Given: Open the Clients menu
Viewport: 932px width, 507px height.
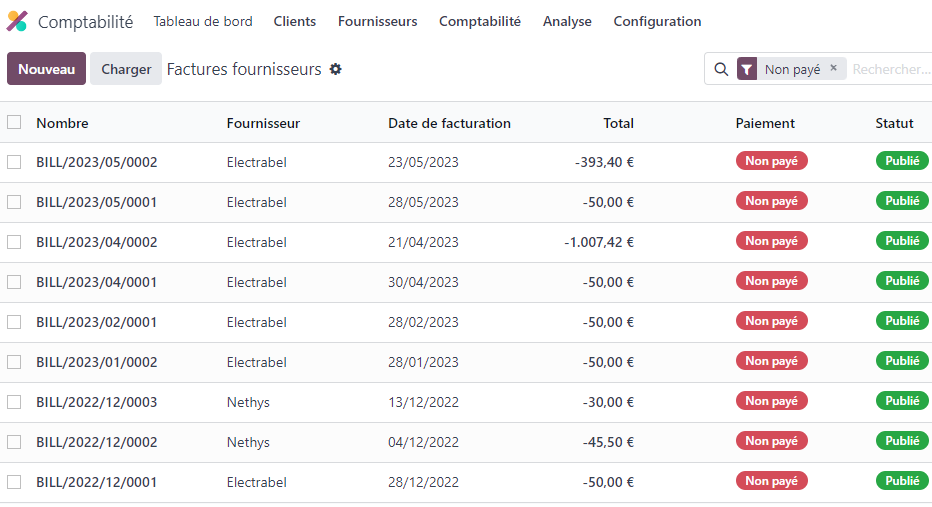Looking at the screenshot, I should [x=295, y=21].
